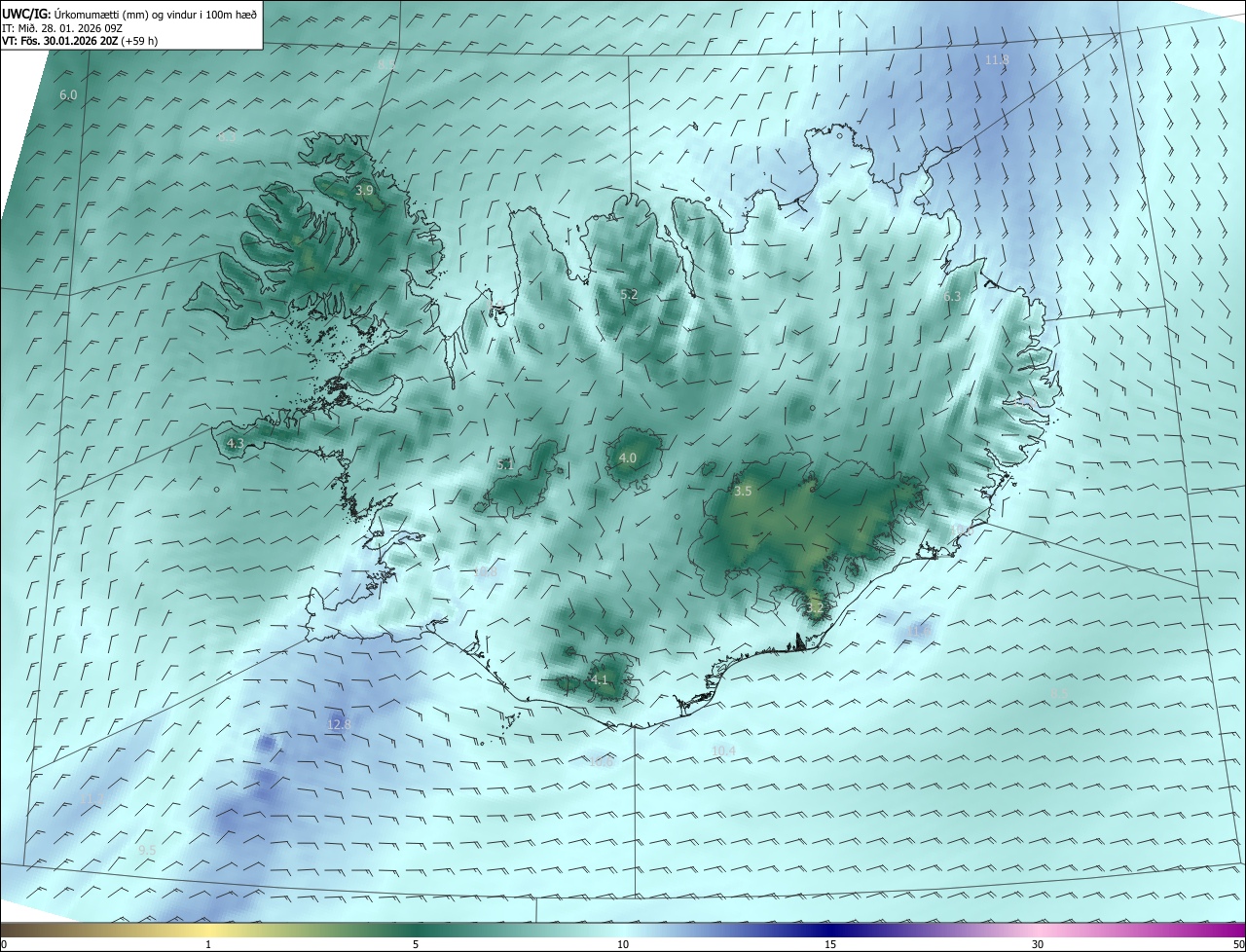Click the map value 5.2
The width and height of the screenshot is (1246, 952).
(x=629, y=294)
